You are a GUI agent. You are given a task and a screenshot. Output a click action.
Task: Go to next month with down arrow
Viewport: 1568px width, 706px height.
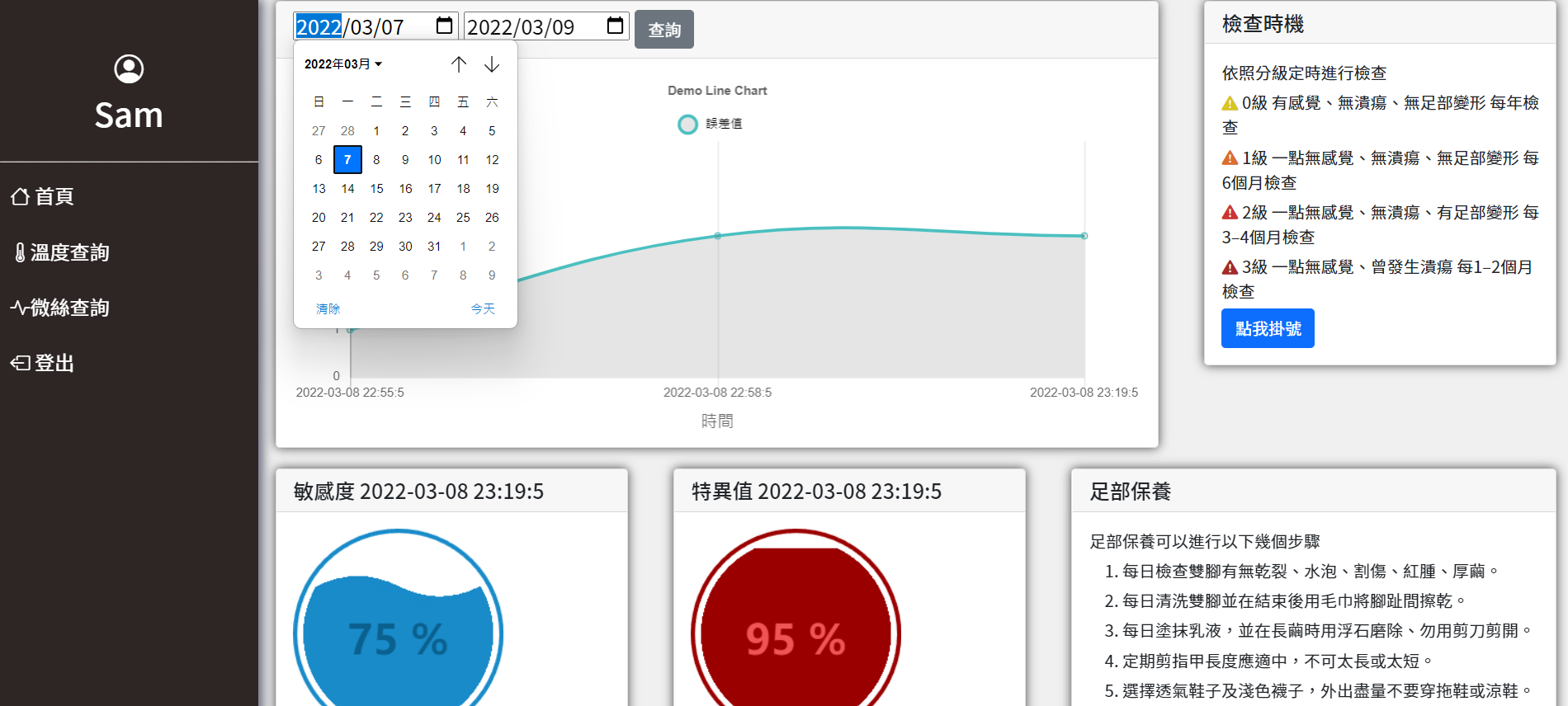pyautogui.click(x=492, y=64)
